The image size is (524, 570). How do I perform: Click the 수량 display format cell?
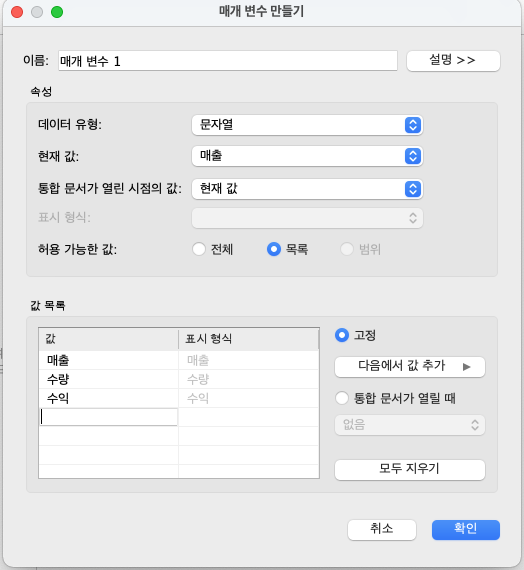click(x=249, y=380)
